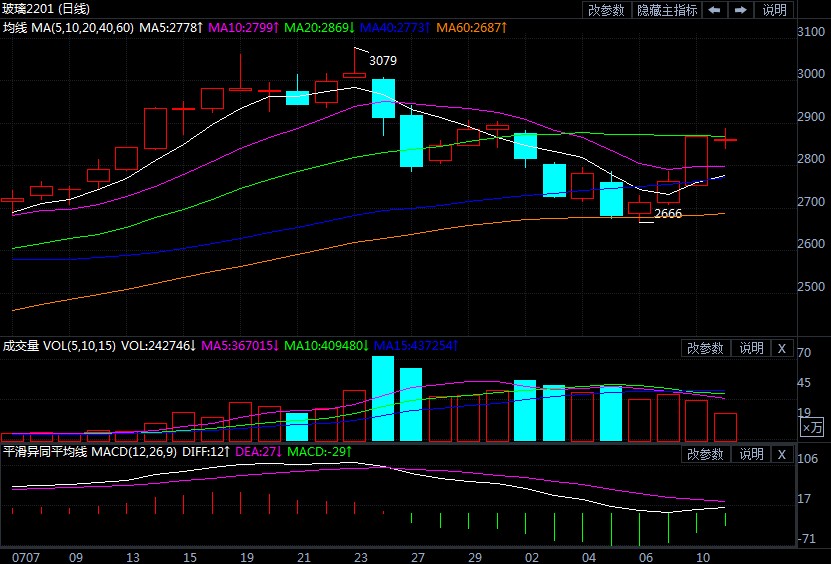Click the 3079 high price marker
This screenshot has height=564, width=831.
click(383, 60)
